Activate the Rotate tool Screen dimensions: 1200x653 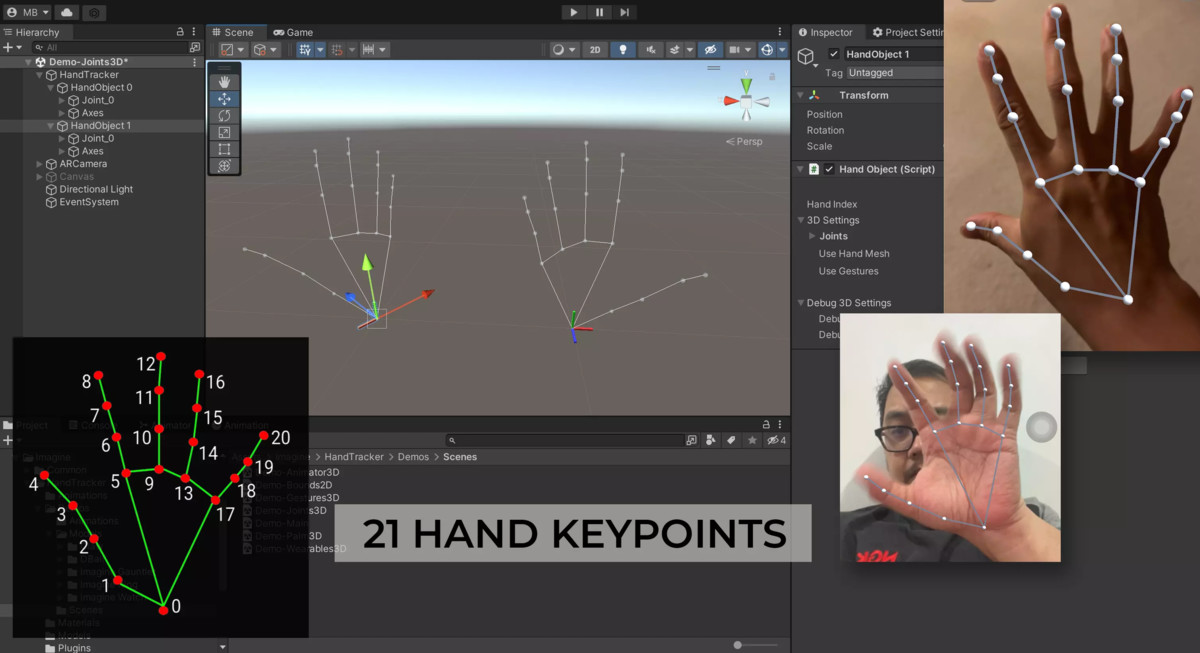[x=225, y=115]
